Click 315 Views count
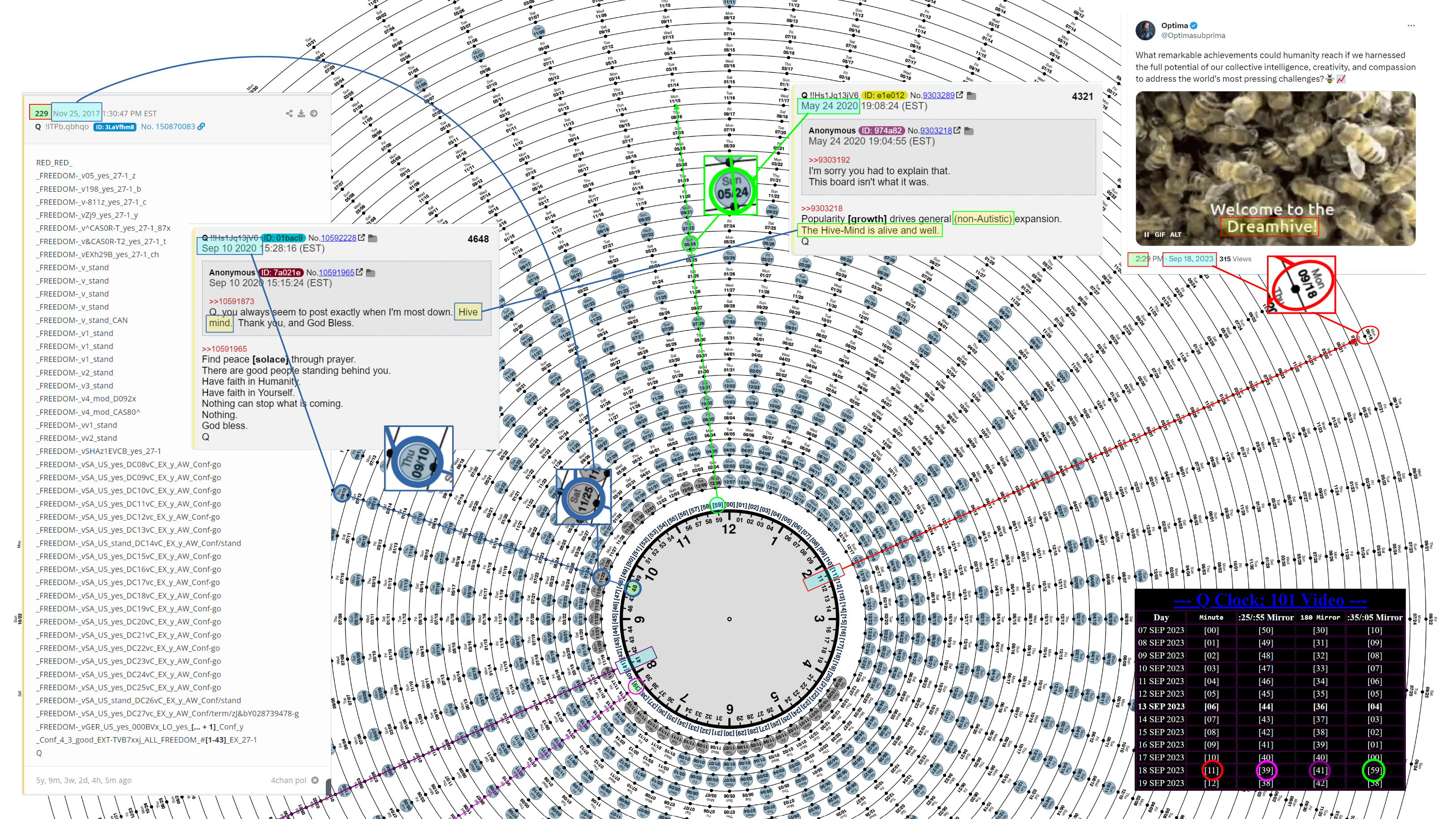 click(1235, 259)
